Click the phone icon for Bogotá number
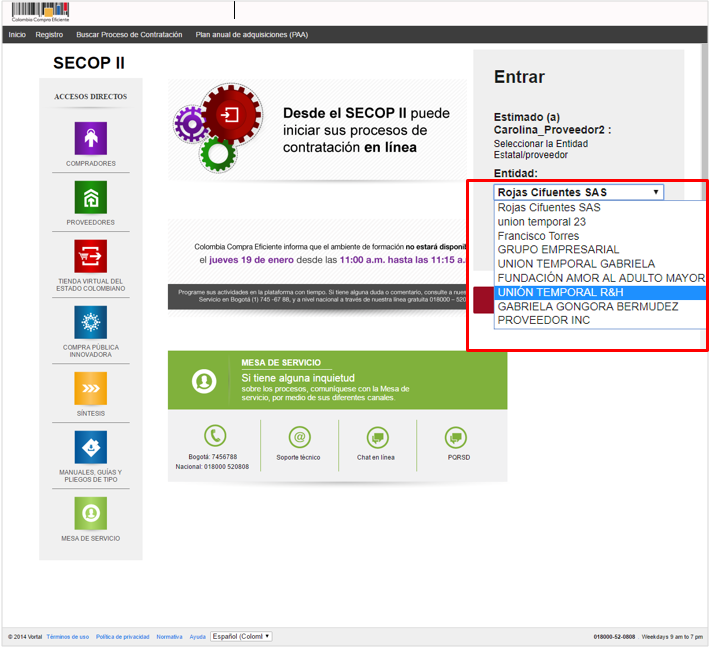 (215, 436)
